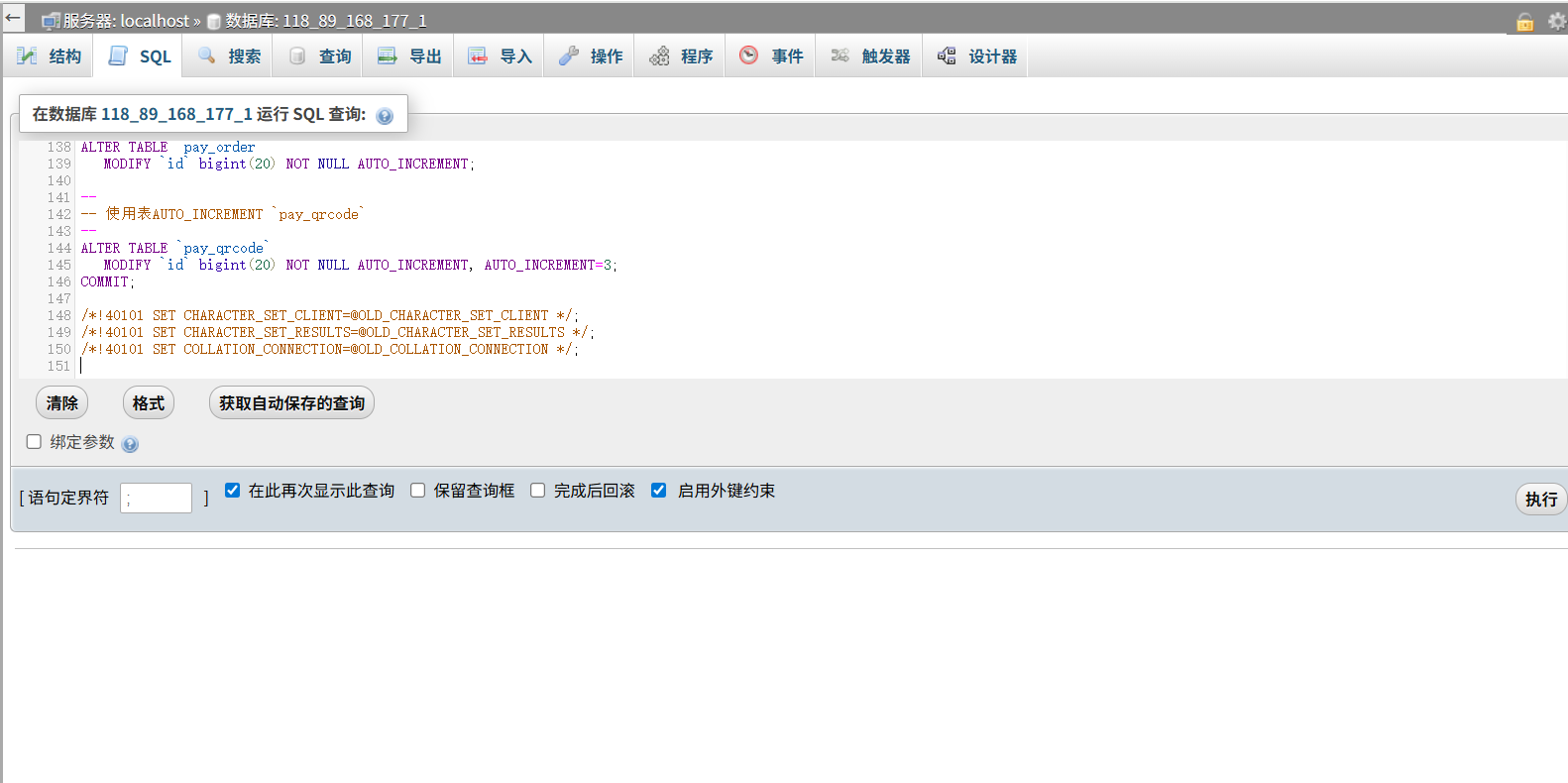Click the database icon in breadcrumb
This screenshot has height=783, width=1568.
(x=213, y=22)
